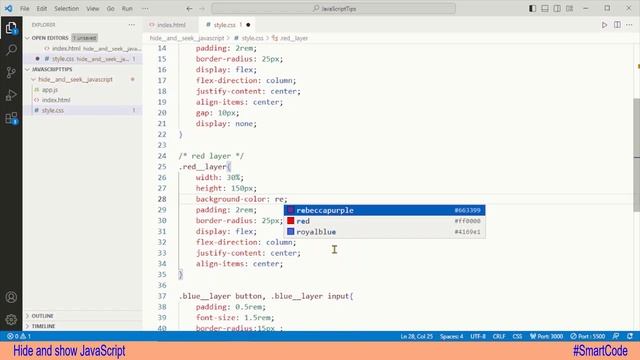Screen dimensions: 640x360
Task: Open notifications bell in status bar
Action: click(x=630, y=336)
